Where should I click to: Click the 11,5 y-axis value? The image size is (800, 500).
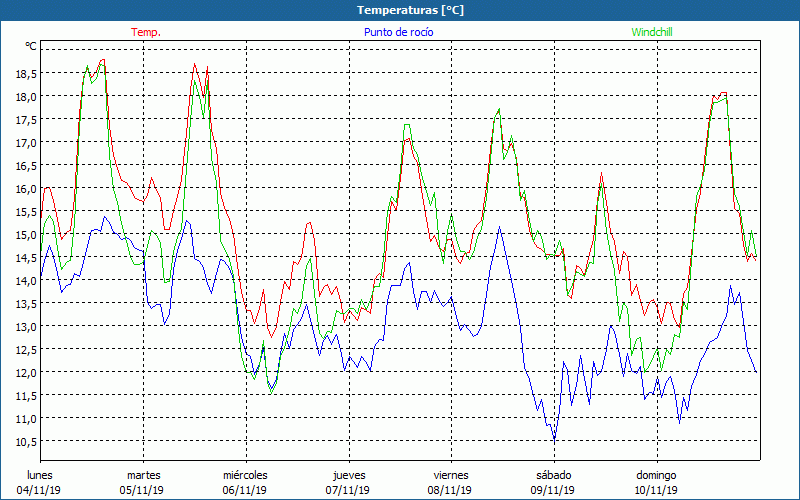26,395
